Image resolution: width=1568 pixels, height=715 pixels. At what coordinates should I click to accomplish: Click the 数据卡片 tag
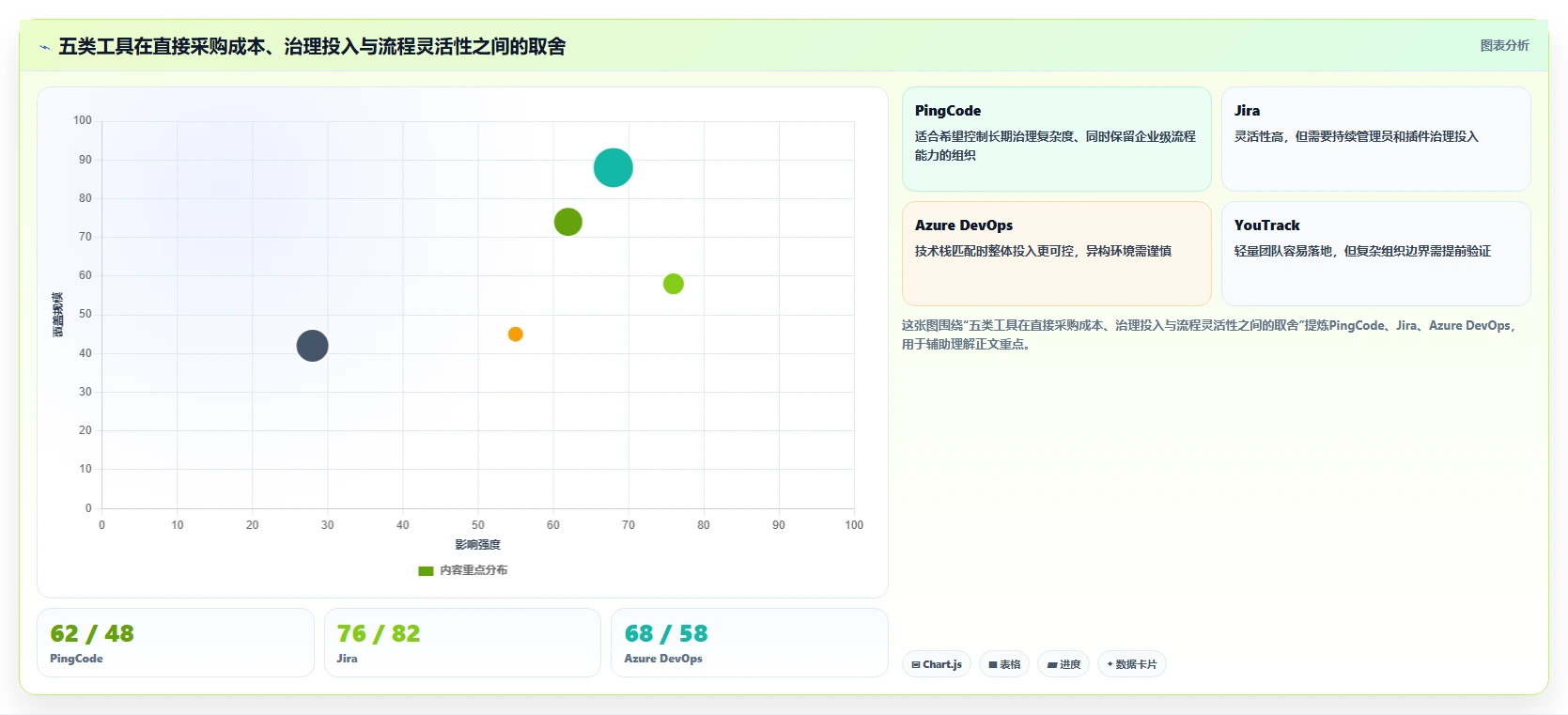[x=1132, y=664]
